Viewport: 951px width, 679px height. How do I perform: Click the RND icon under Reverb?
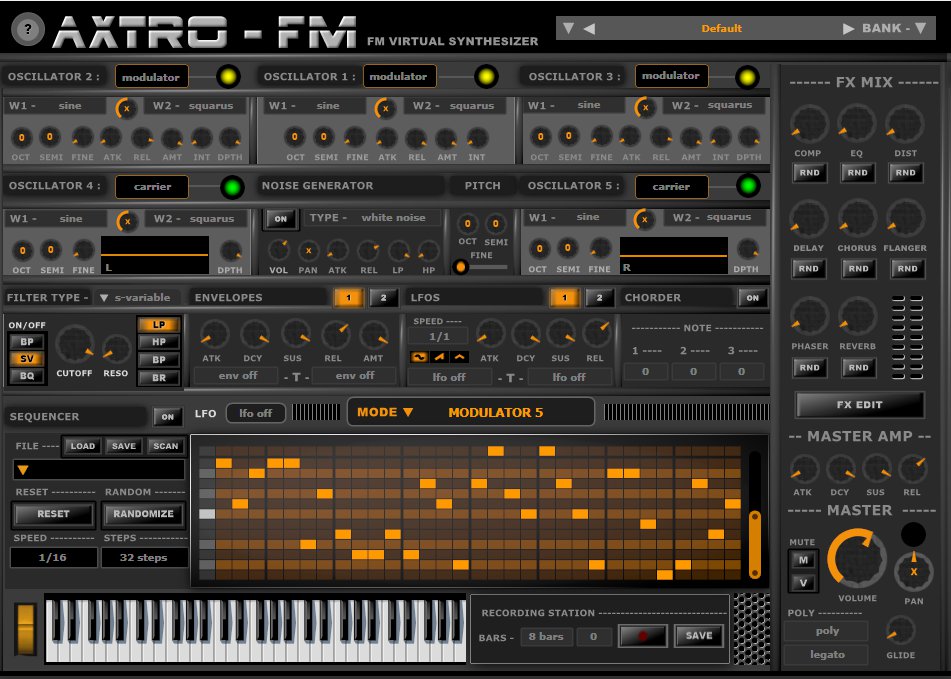(859, 368)
